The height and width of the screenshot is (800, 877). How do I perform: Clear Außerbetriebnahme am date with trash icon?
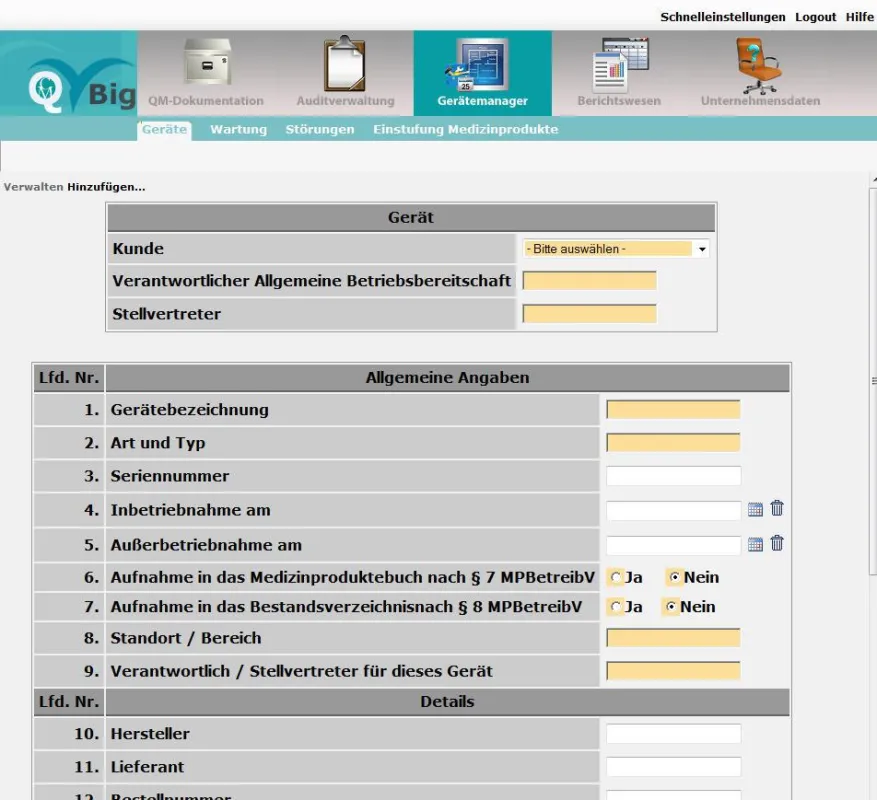777,543
